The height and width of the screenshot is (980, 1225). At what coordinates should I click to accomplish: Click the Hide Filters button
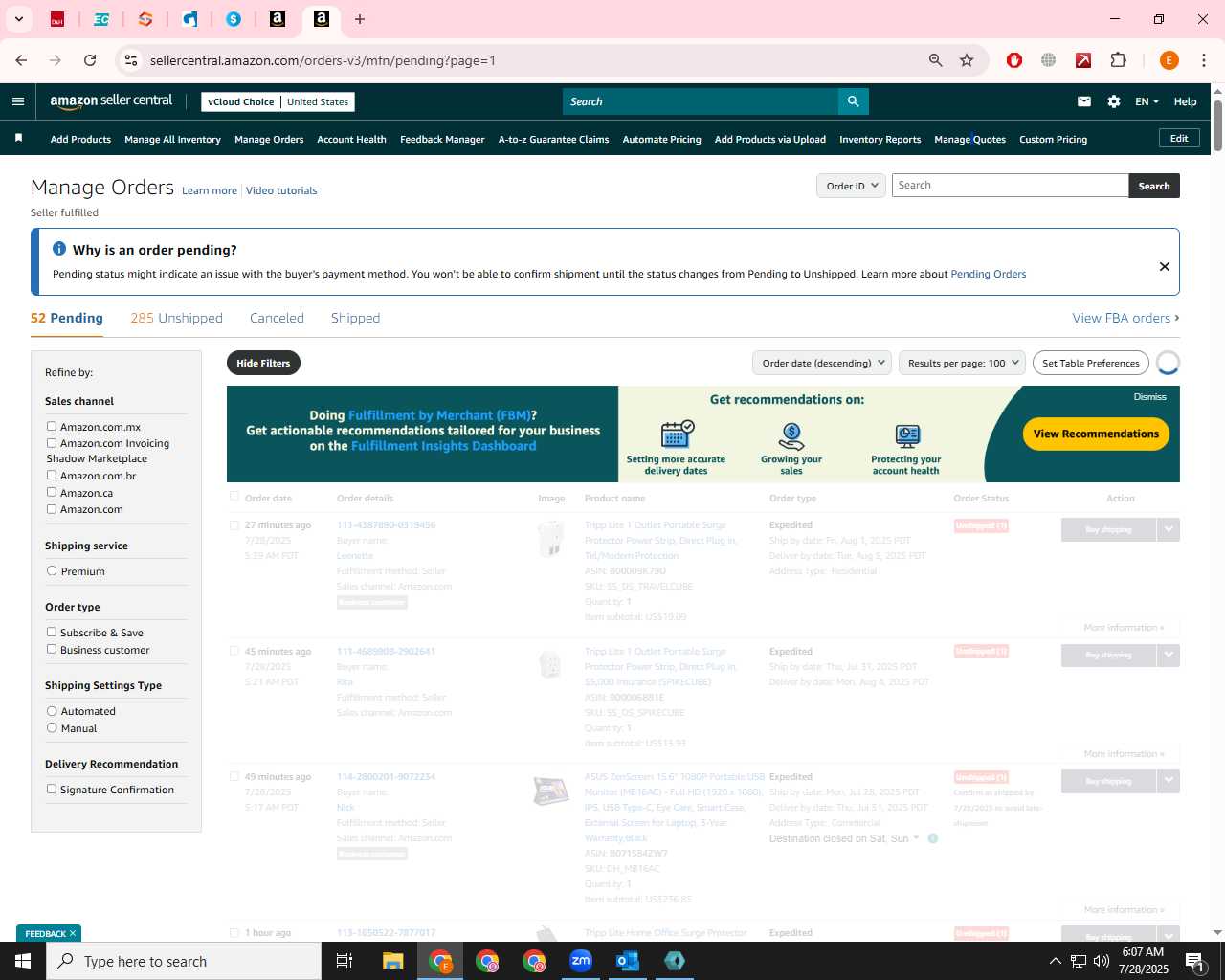(263, 363)
